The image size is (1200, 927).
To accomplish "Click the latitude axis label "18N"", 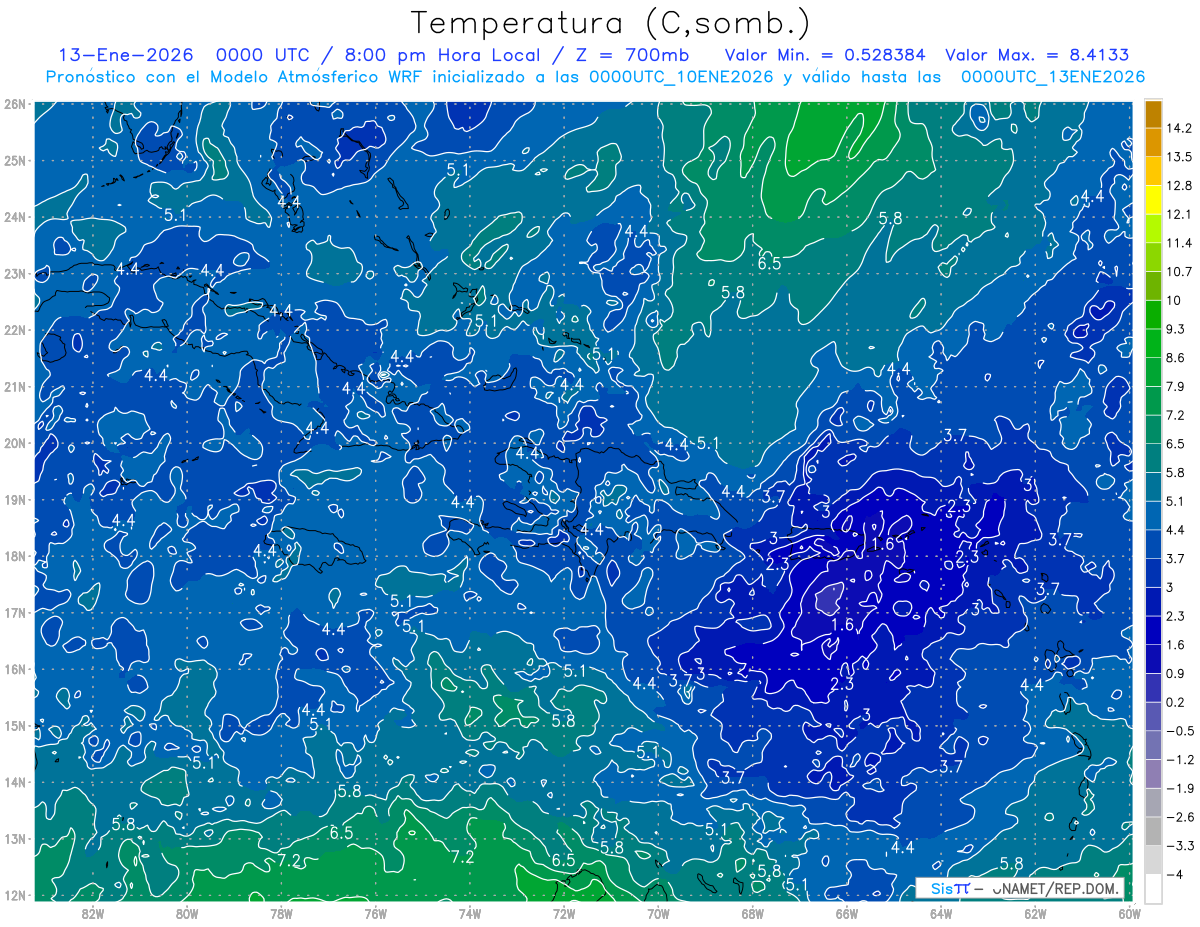I will click(x=15, y=556).
